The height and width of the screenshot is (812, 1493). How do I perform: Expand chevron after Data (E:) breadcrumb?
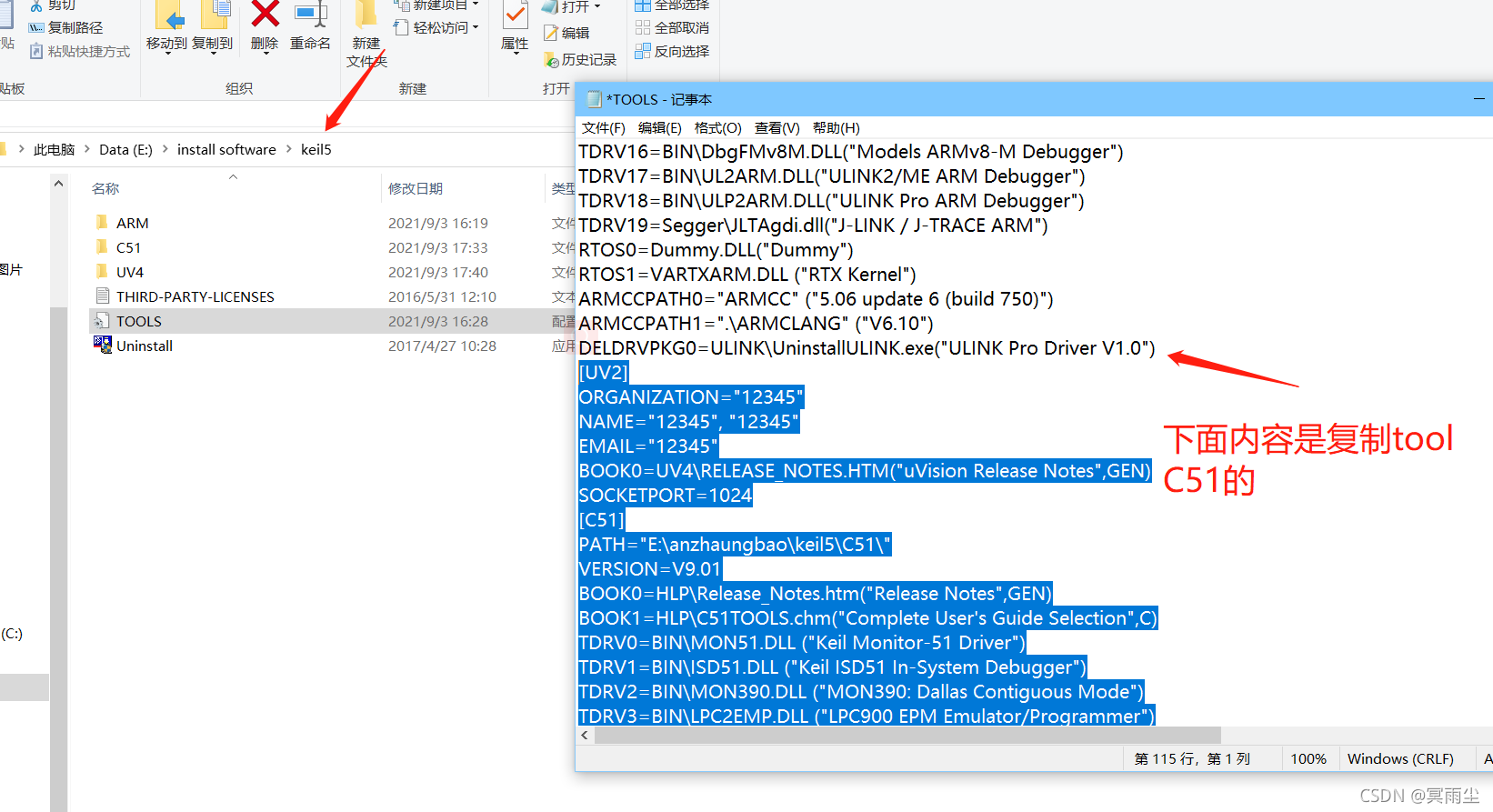tap(165, 149)
